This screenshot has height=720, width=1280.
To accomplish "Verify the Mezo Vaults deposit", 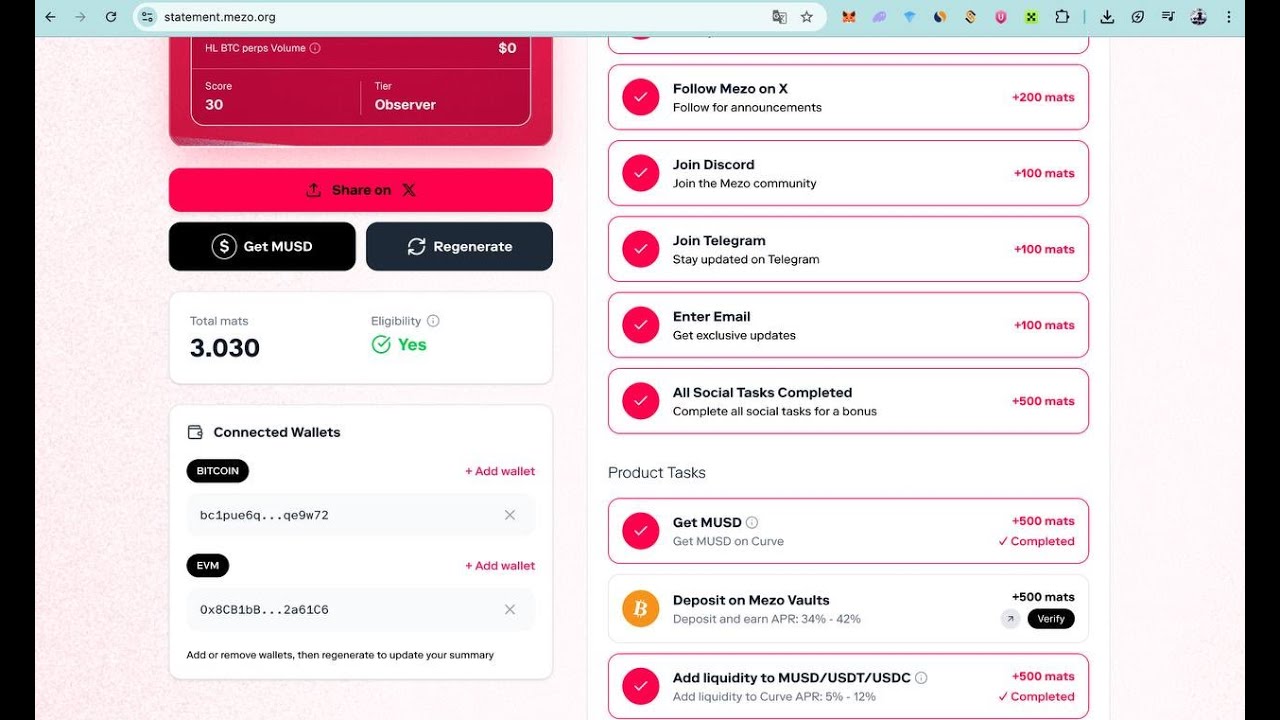I will 1051,619.
